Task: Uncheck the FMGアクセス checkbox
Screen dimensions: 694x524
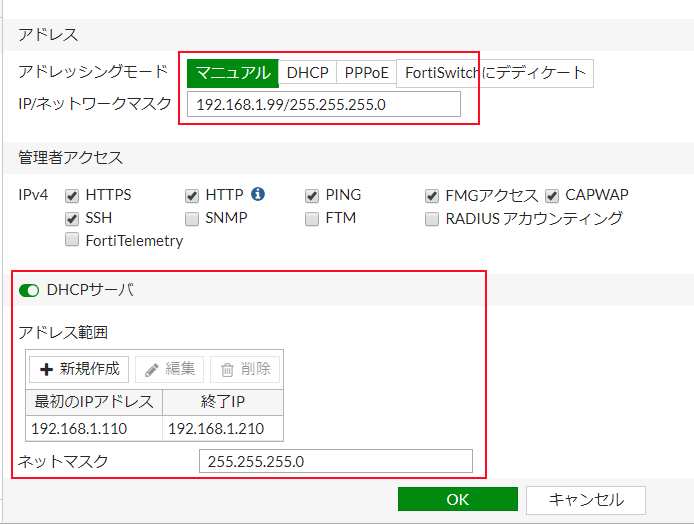Action: point(432,196)
